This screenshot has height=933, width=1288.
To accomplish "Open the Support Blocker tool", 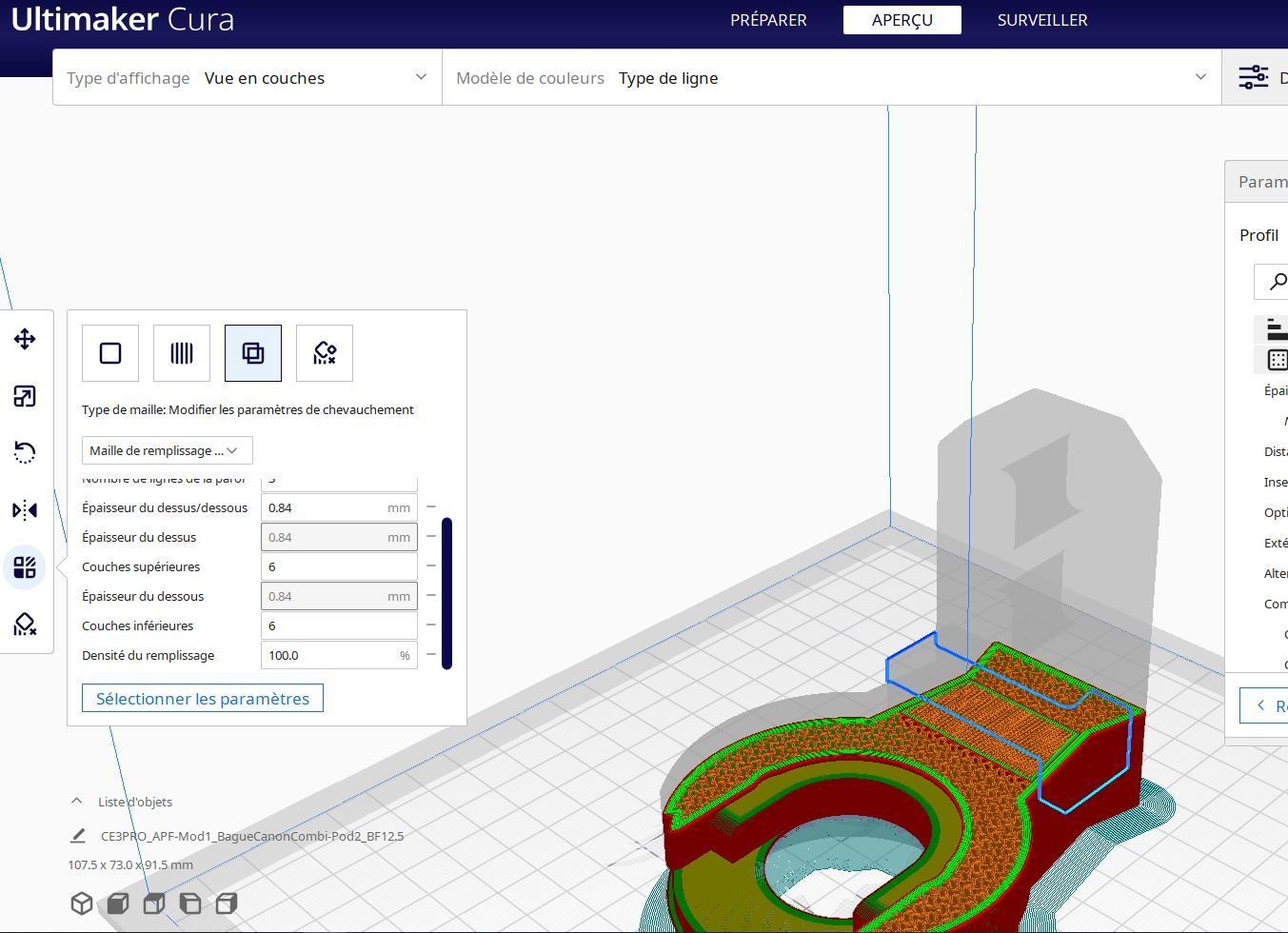I will (25, 625).
